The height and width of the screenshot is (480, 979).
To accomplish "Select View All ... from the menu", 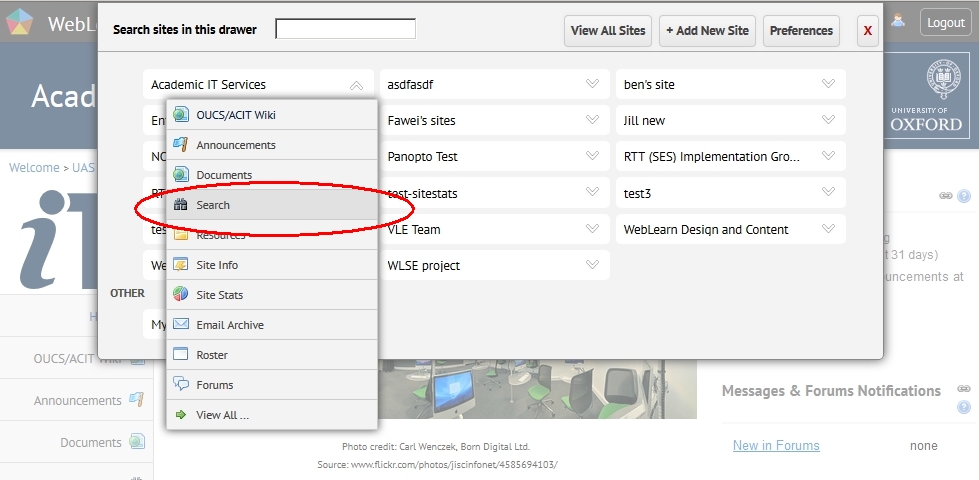I will coord(222,415).
